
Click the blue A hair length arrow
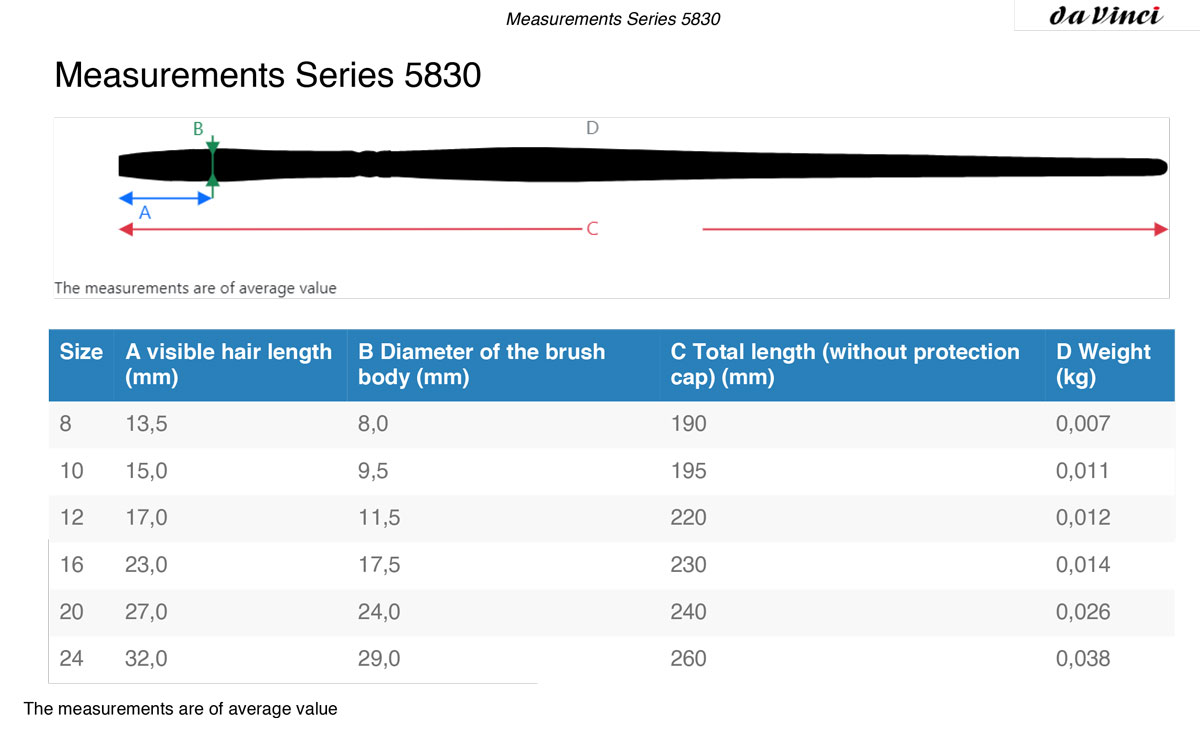165,197
